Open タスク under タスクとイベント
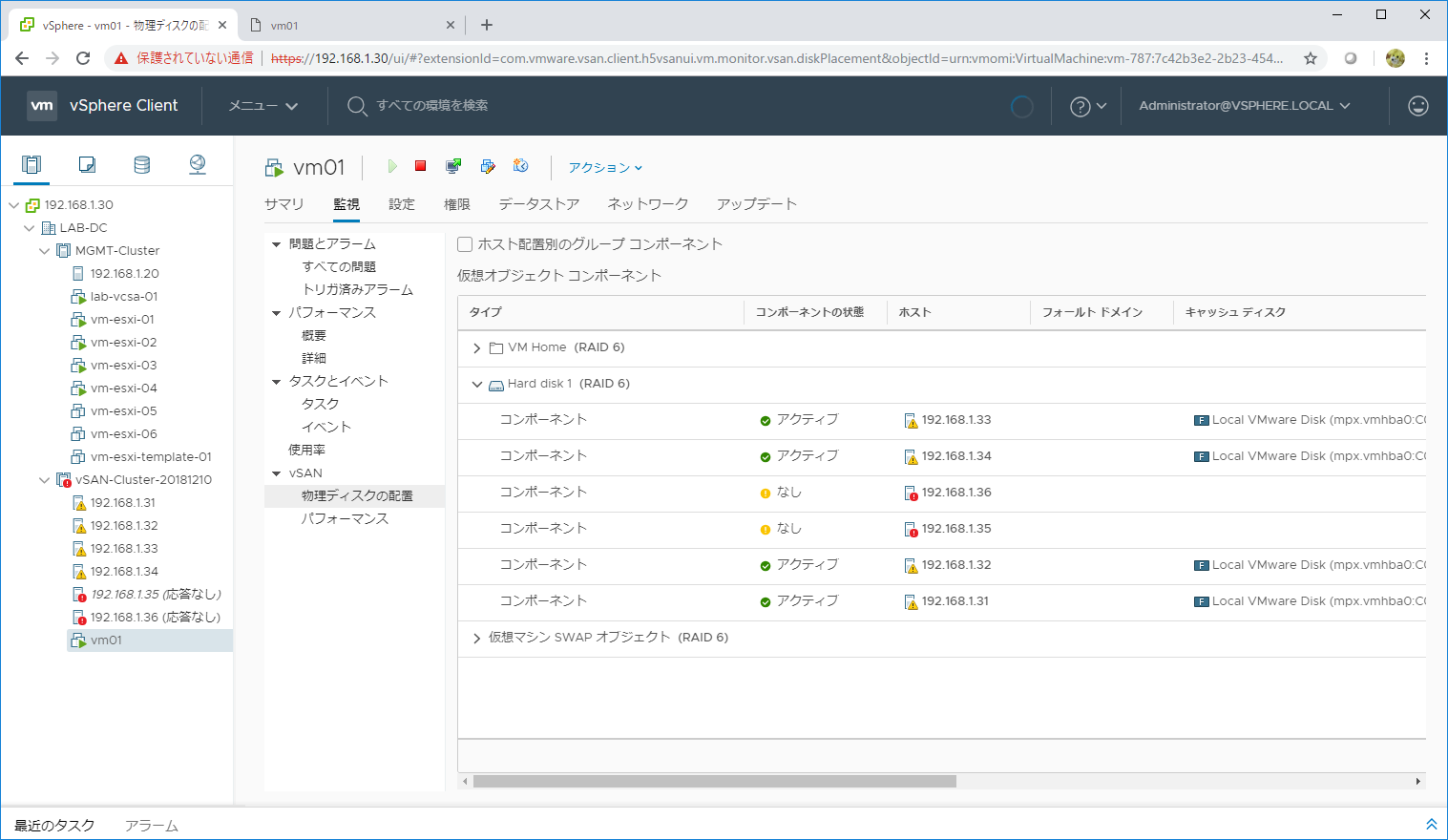The height and width of the screenshot is (840, 1448). pyautogui.click(x=321, y=405)
